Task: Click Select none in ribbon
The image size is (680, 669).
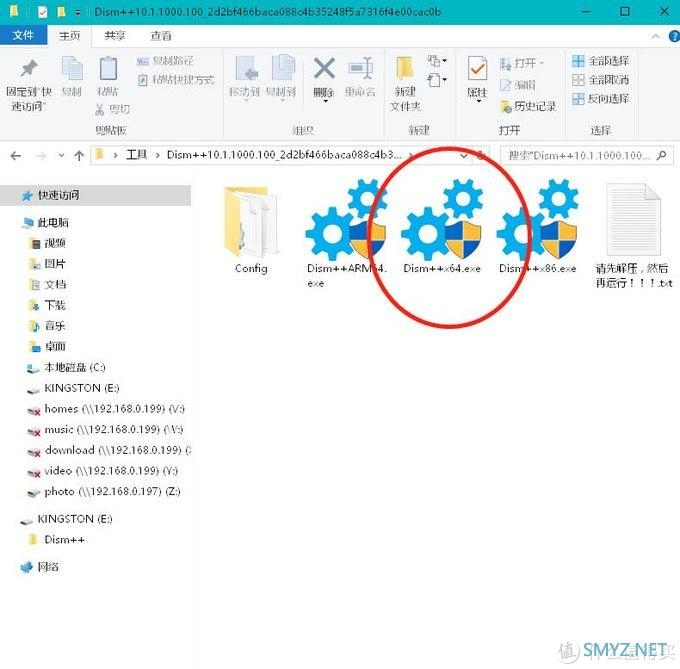Action: pyautogui.click(x=601, y=80)
